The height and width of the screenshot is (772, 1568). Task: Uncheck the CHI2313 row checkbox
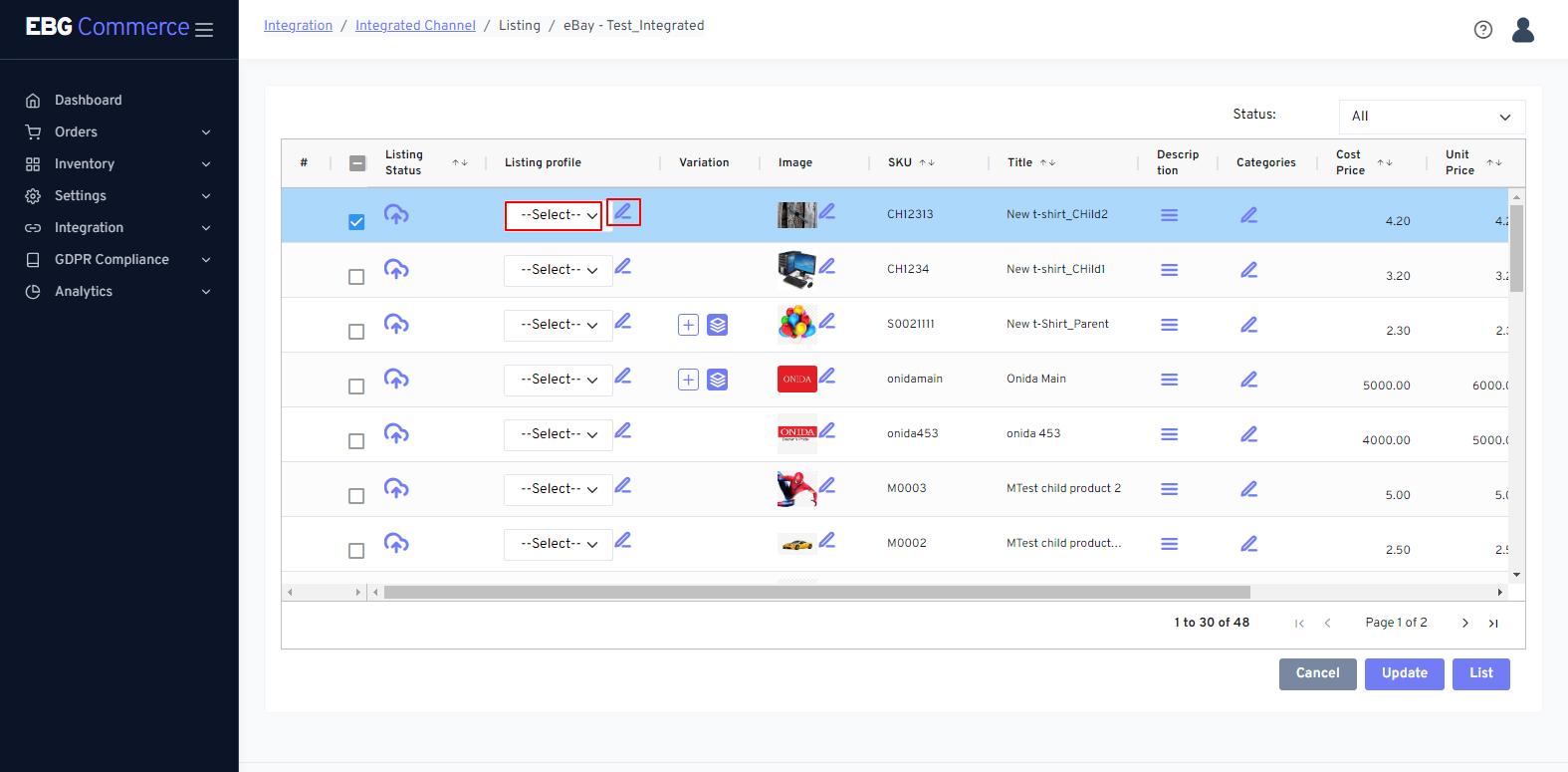pyautogui.click(x=356, y=222)
